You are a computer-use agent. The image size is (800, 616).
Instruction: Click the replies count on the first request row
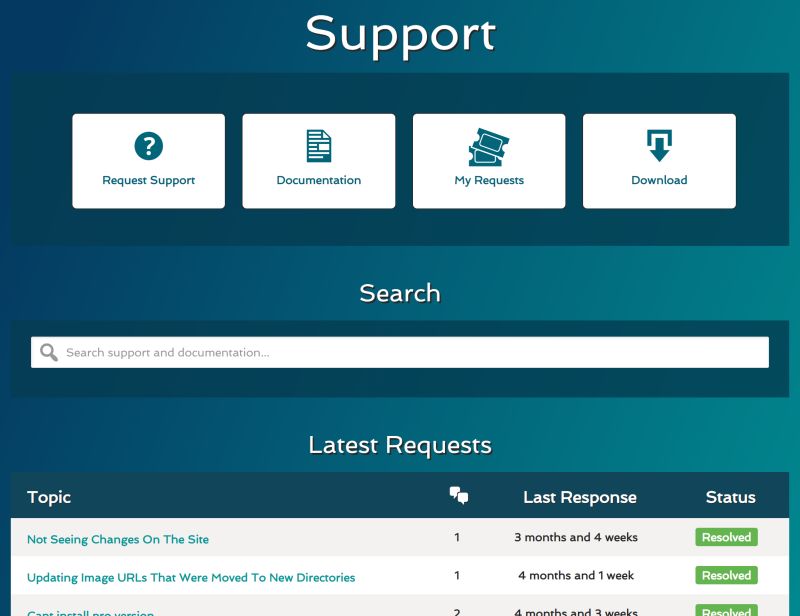(x=459, y=537)
